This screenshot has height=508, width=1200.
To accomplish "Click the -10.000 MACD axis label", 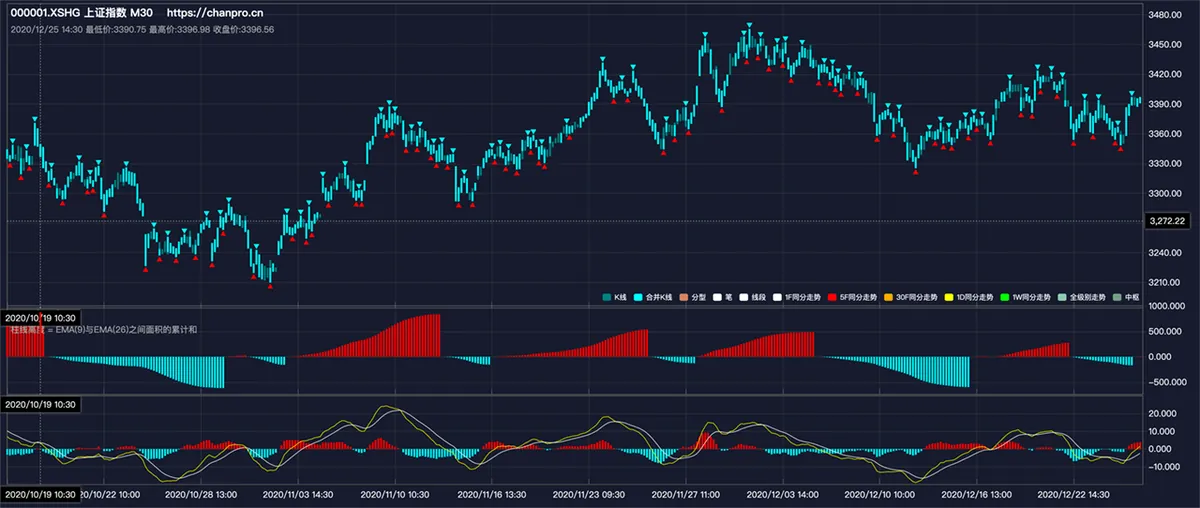I will (1166, 467).
